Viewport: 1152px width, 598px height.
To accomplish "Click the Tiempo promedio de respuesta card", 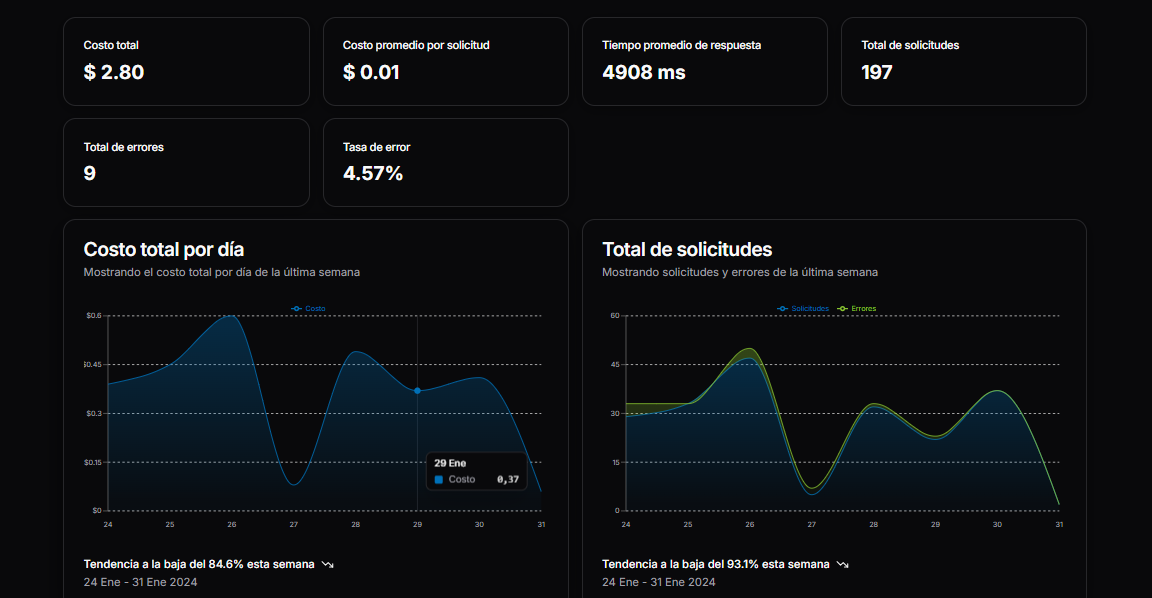I will coord(704,61).
